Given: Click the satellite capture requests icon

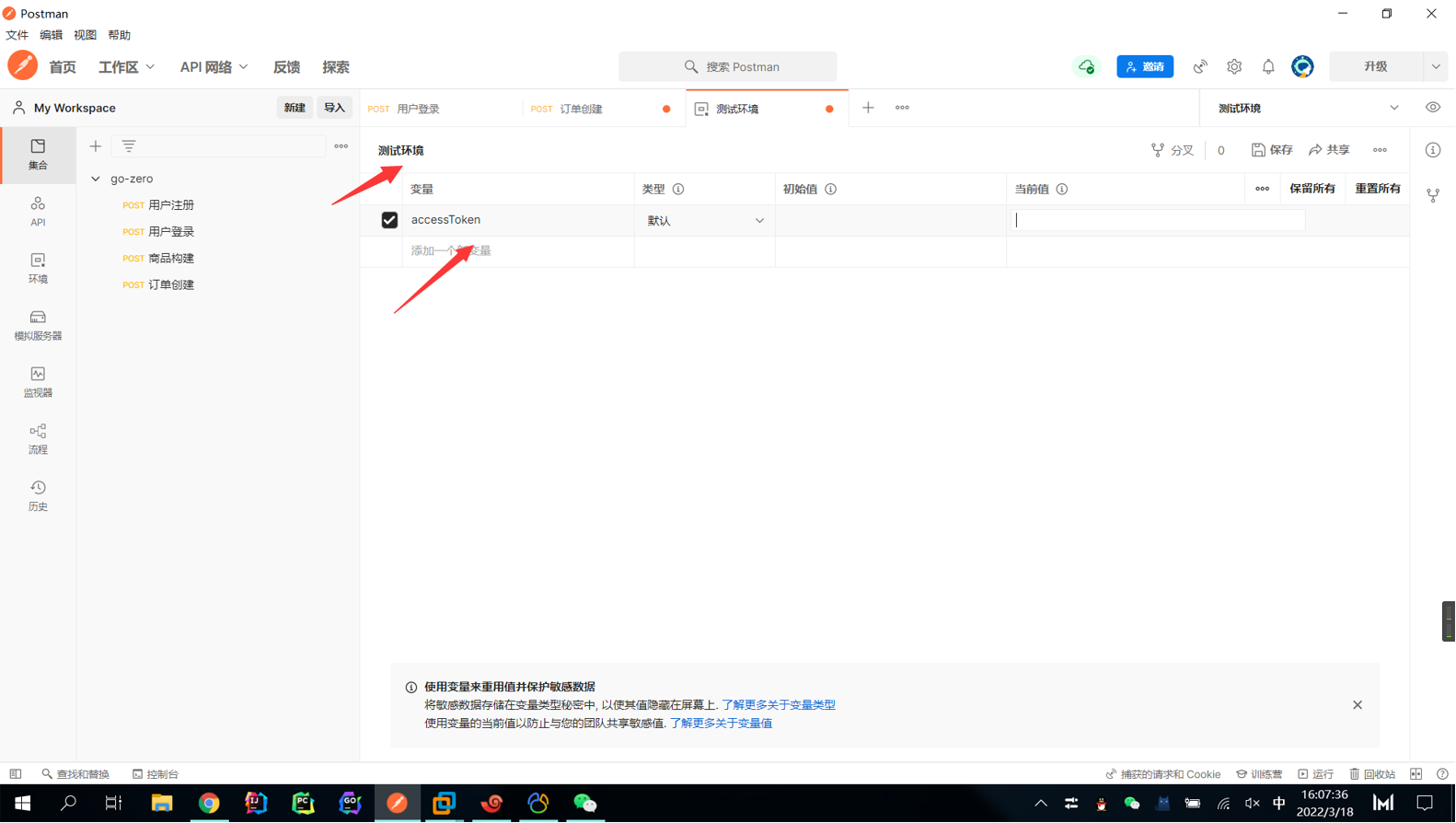Looking at the screenshot, I should pyautogui.click(x=1200, y=66).
